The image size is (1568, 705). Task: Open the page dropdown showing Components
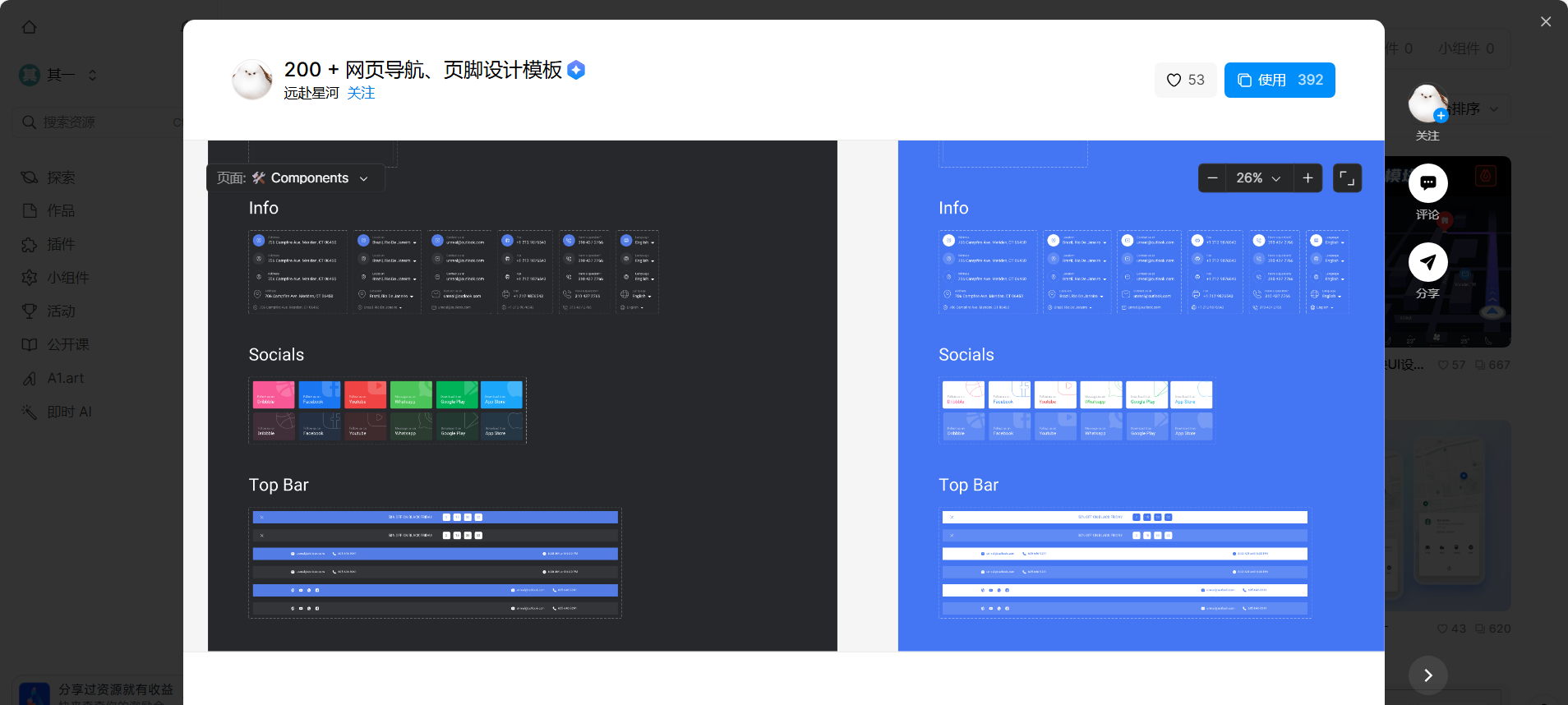point(294,178)
